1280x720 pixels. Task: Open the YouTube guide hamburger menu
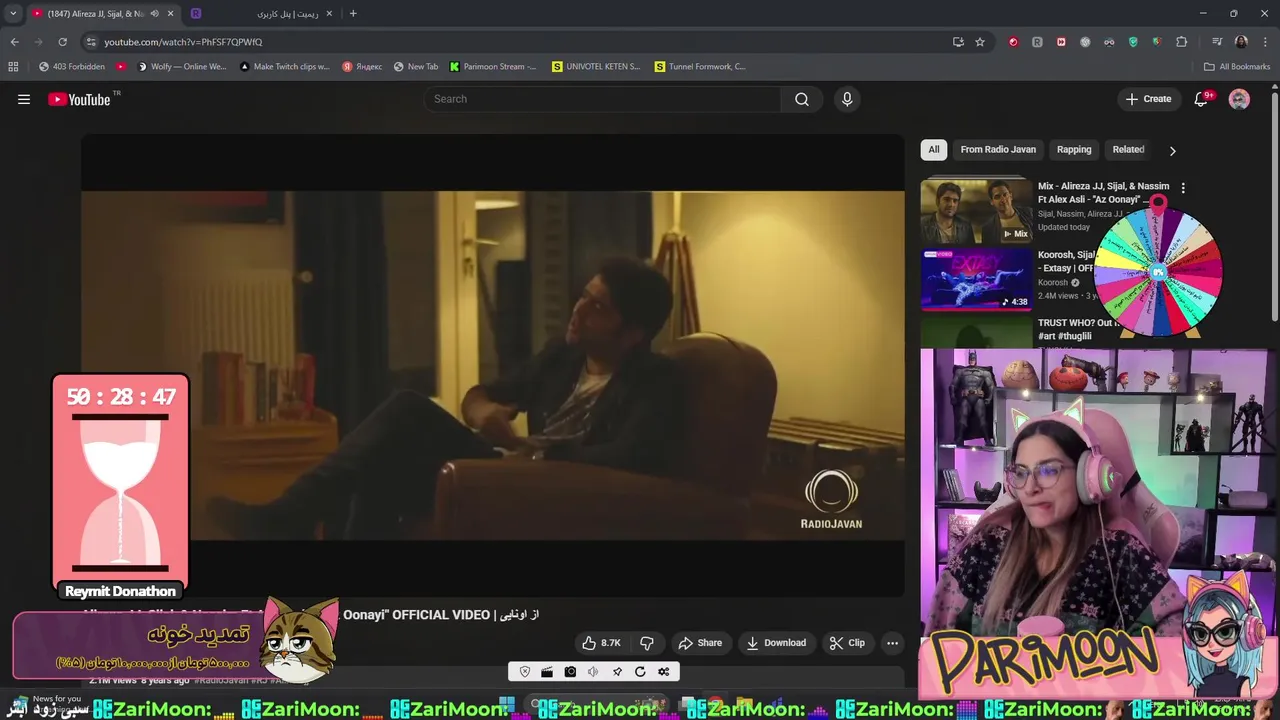[x=24, y=99]
